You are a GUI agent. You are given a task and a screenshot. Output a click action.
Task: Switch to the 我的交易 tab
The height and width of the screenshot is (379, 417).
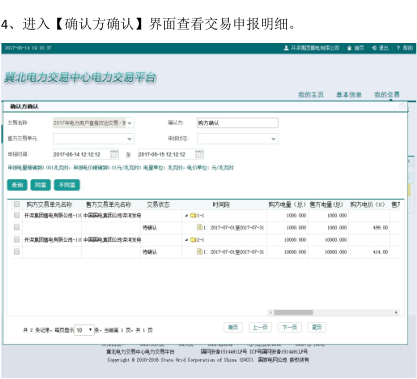click(x=387, y=95)
